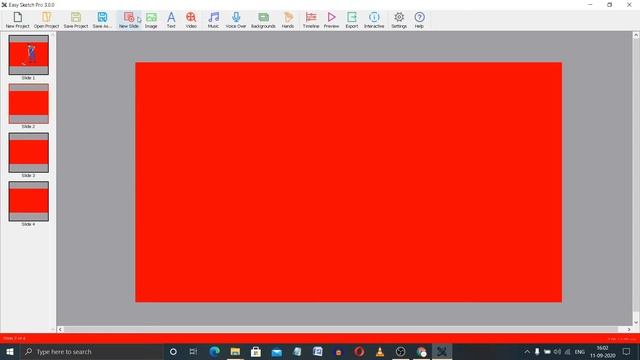Image resolution: width=640 pixels, height=360 pixels.
Task: Click horizontal scrollbar right arrow
Action: tap(629, 329)
